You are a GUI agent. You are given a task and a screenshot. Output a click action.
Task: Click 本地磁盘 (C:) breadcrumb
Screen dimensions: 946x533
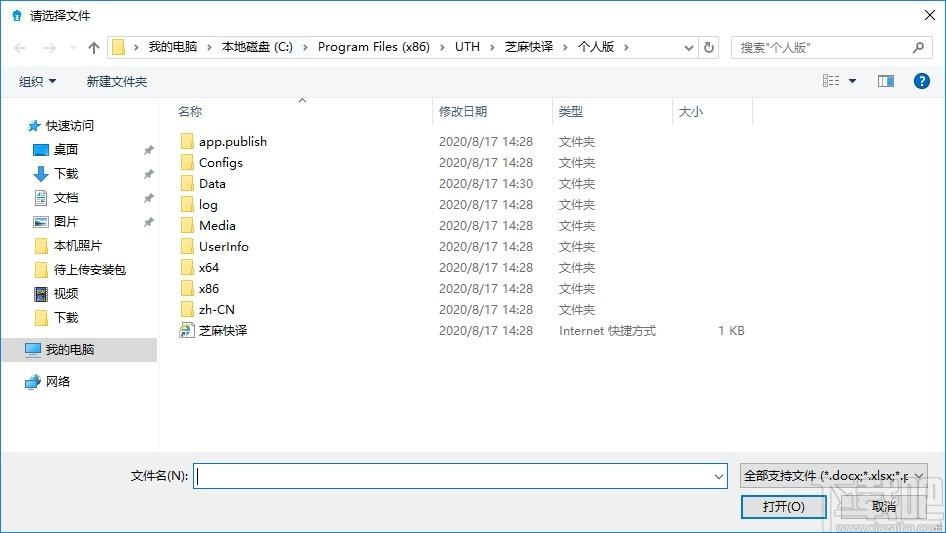[x=257, y=47]
